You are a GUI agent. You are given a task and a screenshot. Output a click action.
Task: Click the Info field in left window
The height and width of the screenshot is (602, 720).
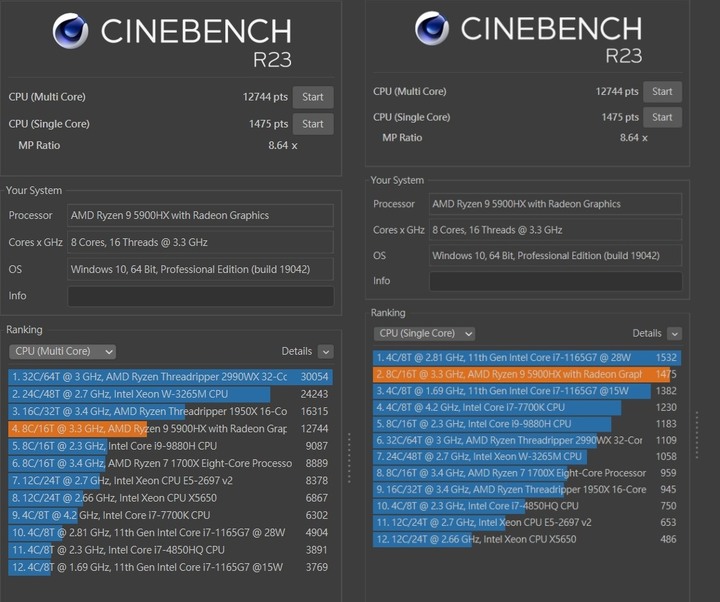[x=201, y=296]
